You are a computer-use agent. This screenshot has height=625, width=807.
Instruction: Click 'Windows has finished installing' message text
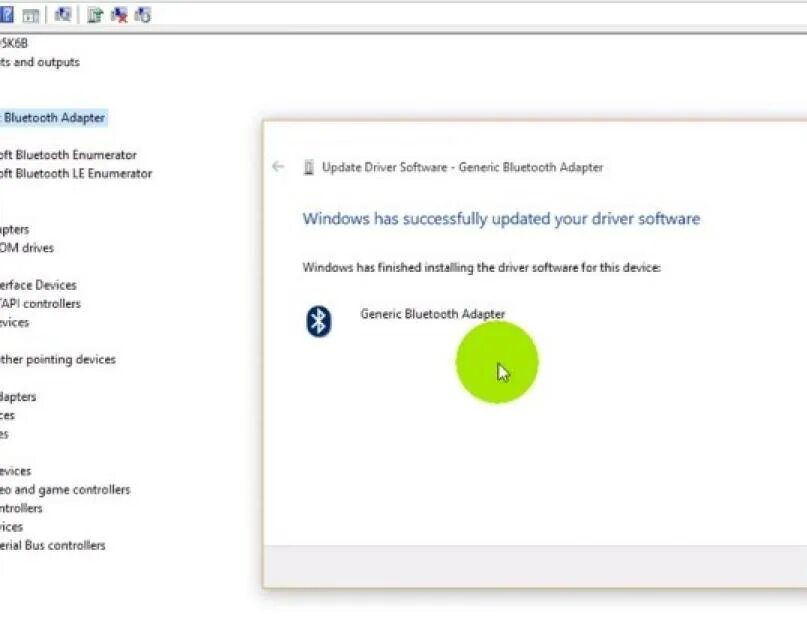point(482,268)
